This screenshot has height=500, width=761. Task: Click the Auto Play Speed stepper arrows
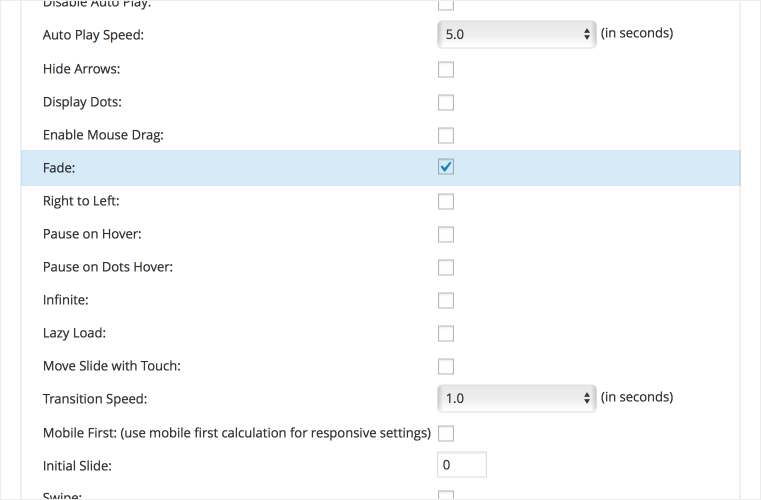(587, 34)
